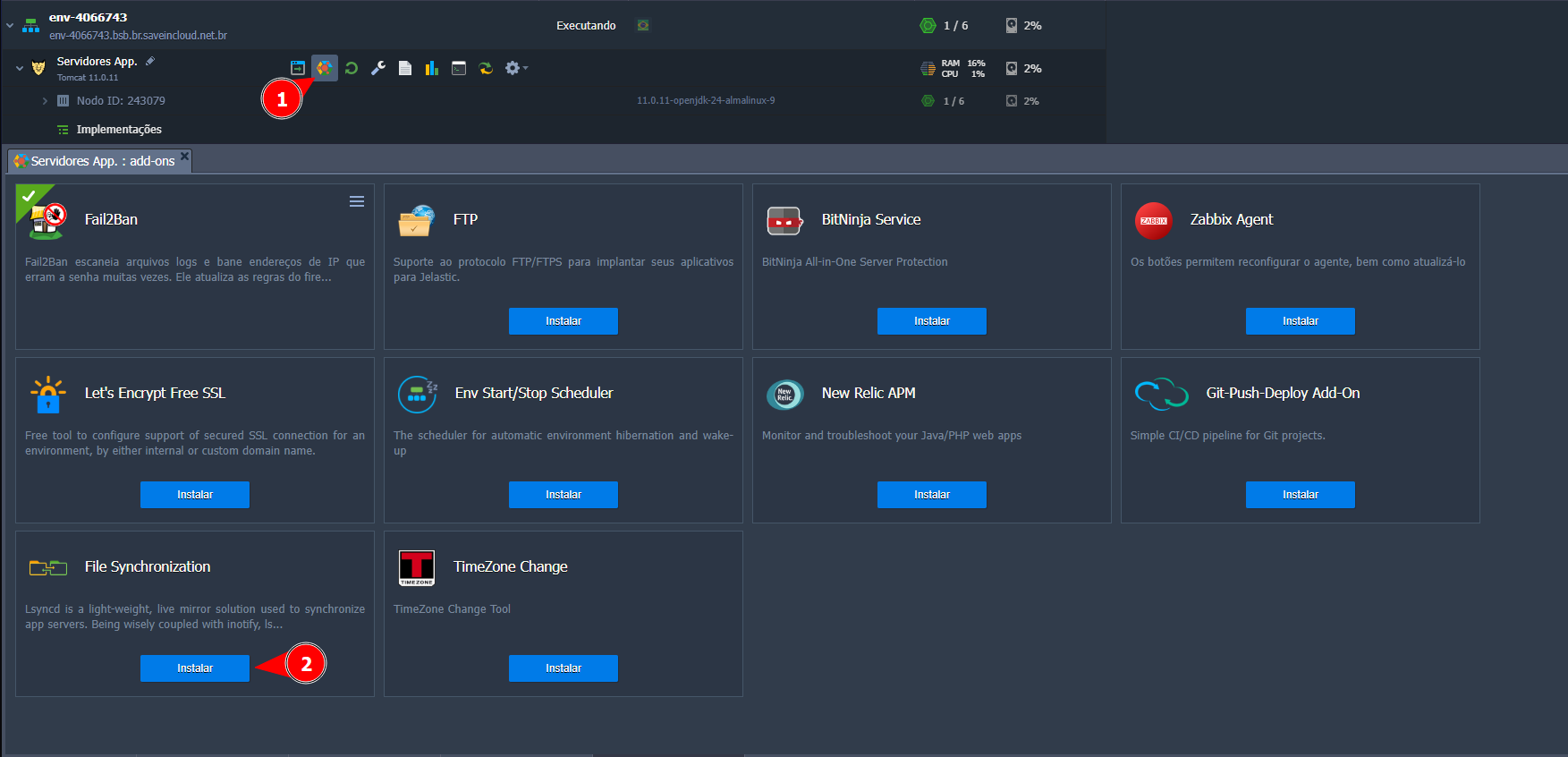
Task: Collapse the Servidores App. layer
Action: click(20, 68)
